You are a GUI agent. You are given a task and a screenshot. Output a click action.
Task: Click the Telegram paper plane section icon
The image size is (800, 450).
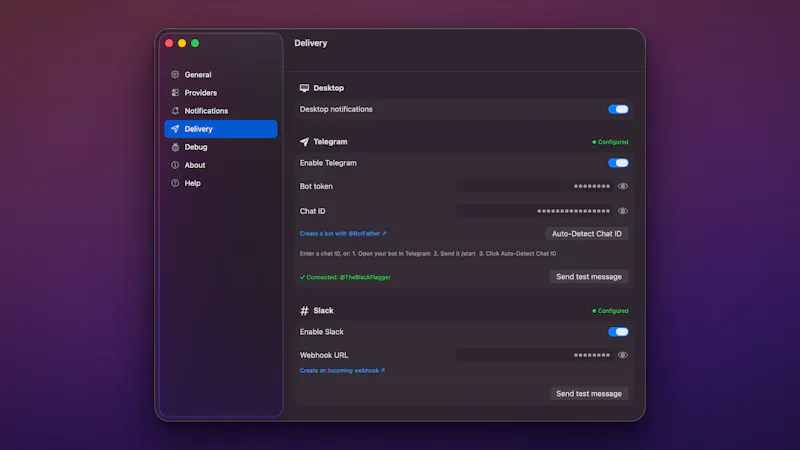[304, 142]
